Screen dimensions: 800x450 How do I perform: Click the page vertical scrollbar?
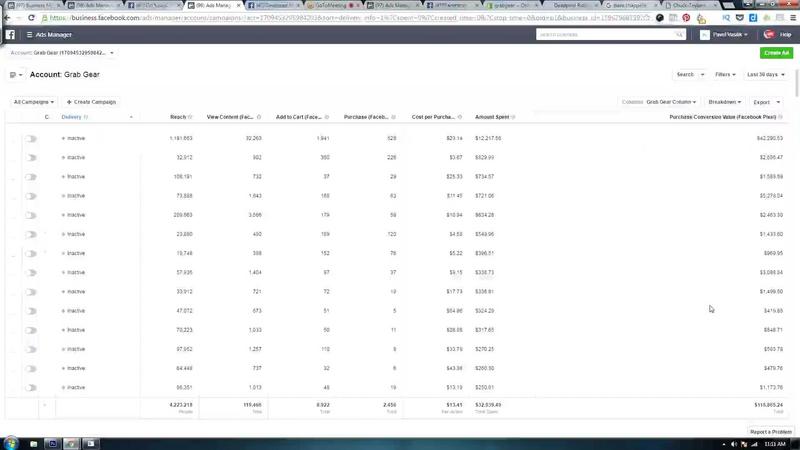pyautogui.click(x=797, y=82)
